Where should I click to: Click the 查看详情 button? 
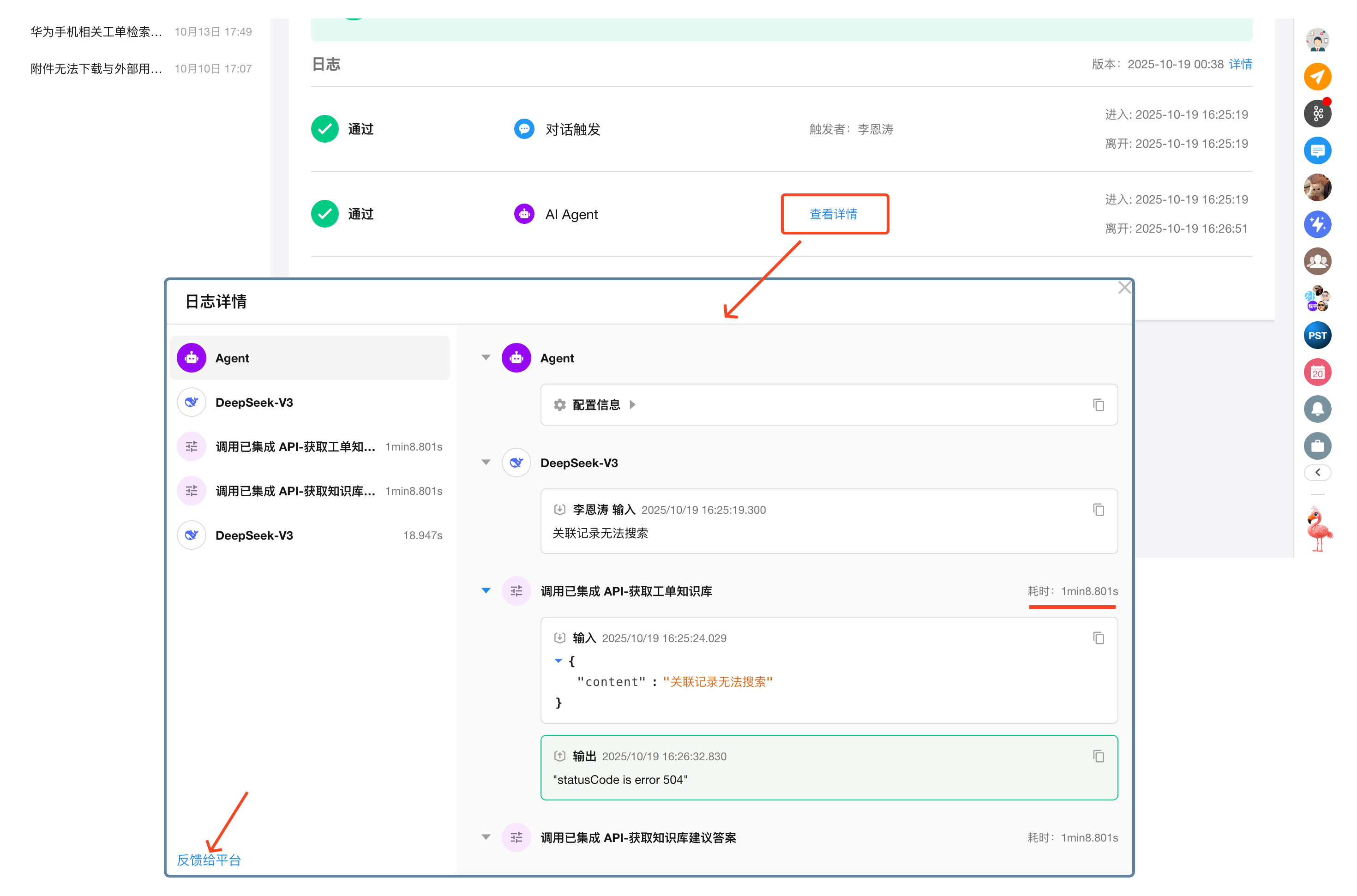834,214
